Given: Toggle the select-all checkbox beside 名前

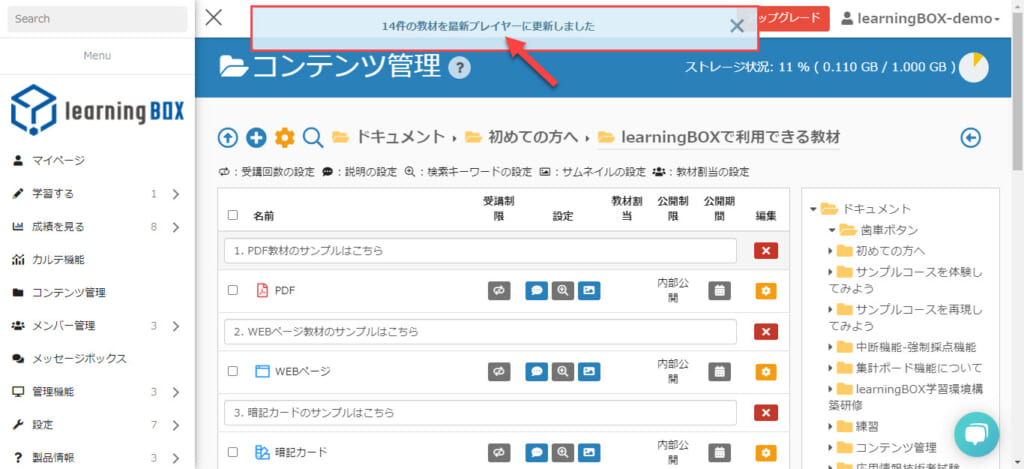Looking at the screenshot, I should coord(233,214).
